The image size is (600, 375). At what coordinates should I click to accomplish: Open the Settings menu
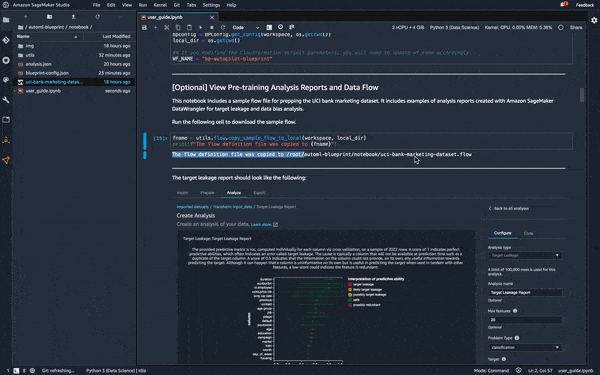pyautogui.click(x=211, y=5)
